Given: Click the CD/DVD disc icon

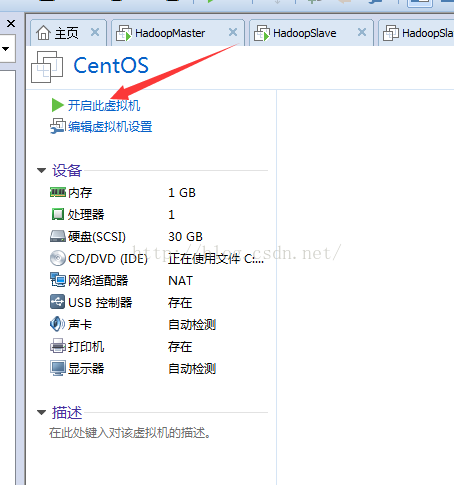Looking at the screenshot, I should pyautogui.click(x=58, y=258).
